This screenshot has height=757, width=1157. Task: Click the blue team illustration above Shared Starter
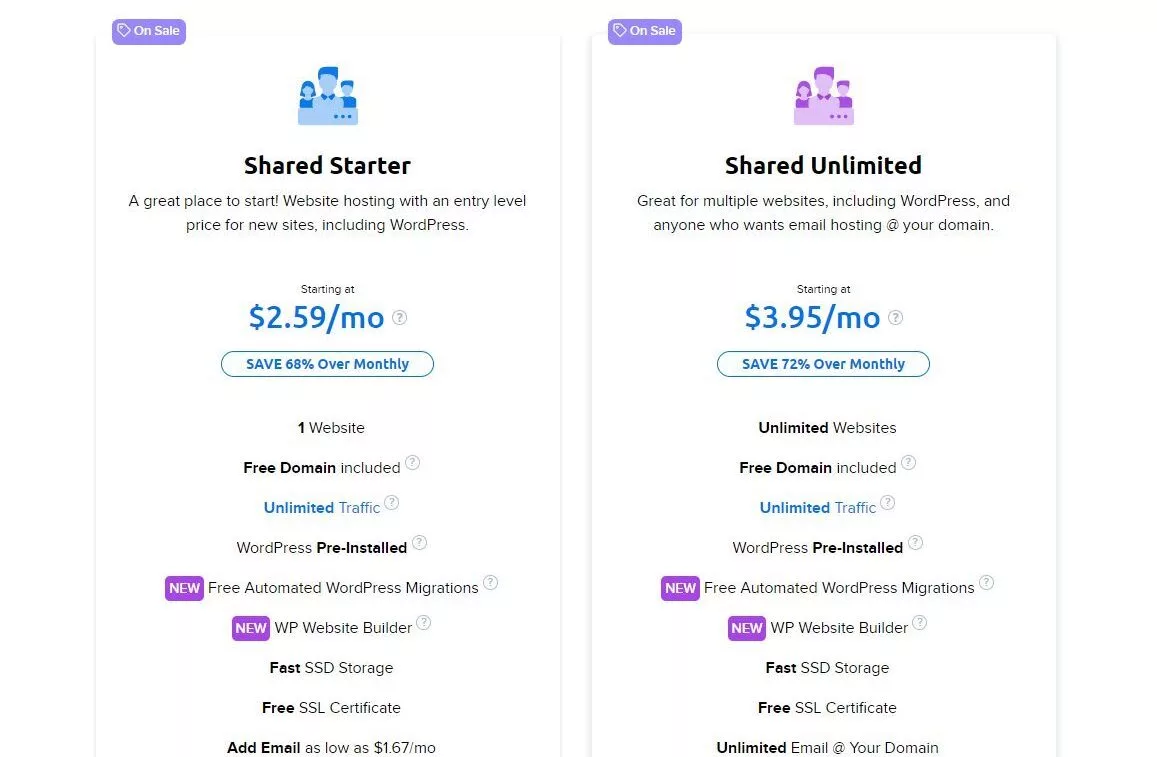327,96
